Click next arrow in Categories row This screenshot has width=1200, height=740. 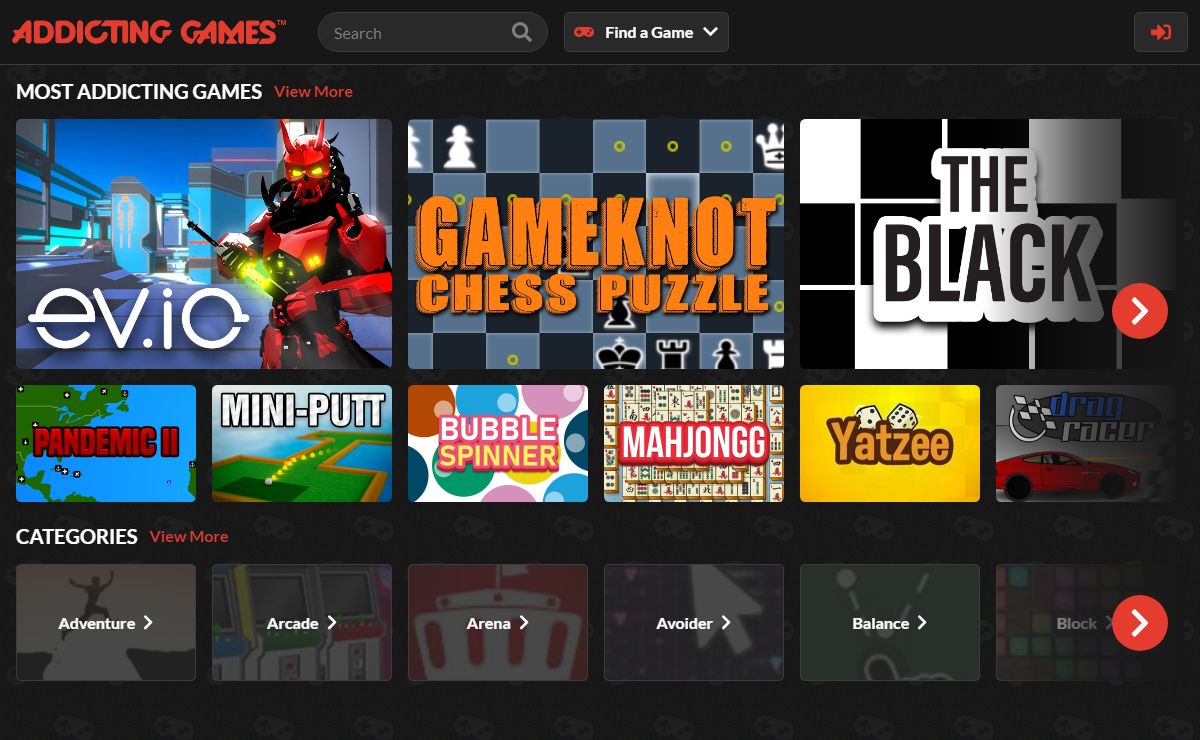(1140, 623)
